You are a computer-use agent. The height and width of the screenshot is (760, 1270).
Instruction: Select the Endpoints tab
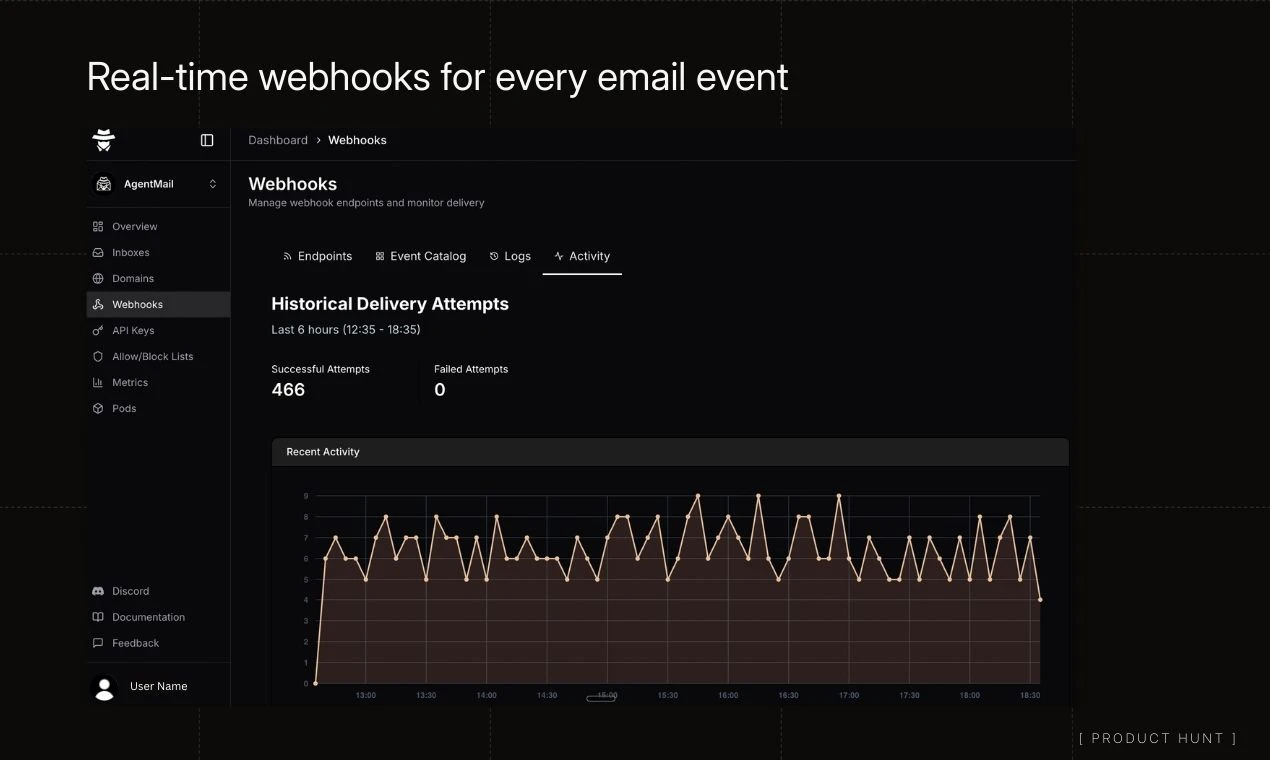pos(317,256)
